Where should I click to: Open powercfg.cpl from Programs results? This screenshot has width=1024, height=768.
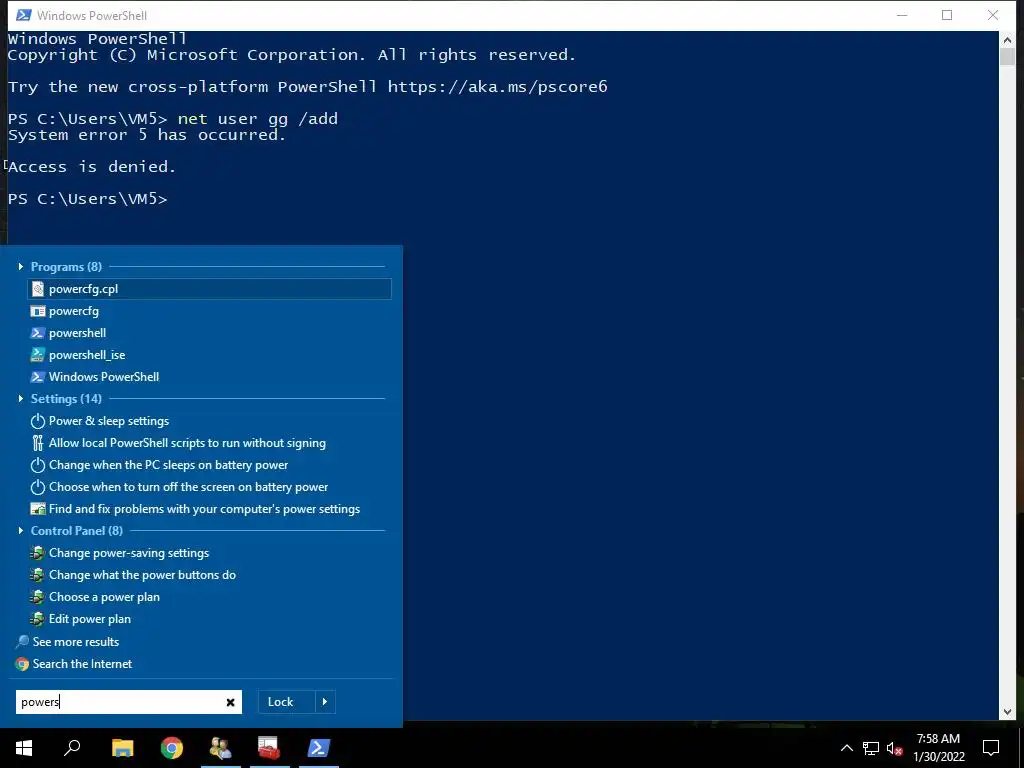pyautogui.click(x=209, y=289)
